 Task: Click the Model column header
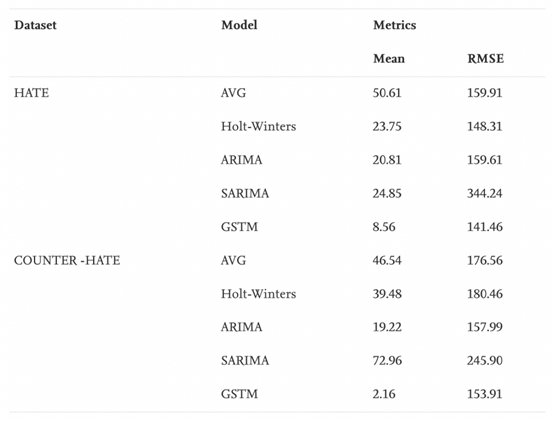pyautogui.click(x=239, y=25)
